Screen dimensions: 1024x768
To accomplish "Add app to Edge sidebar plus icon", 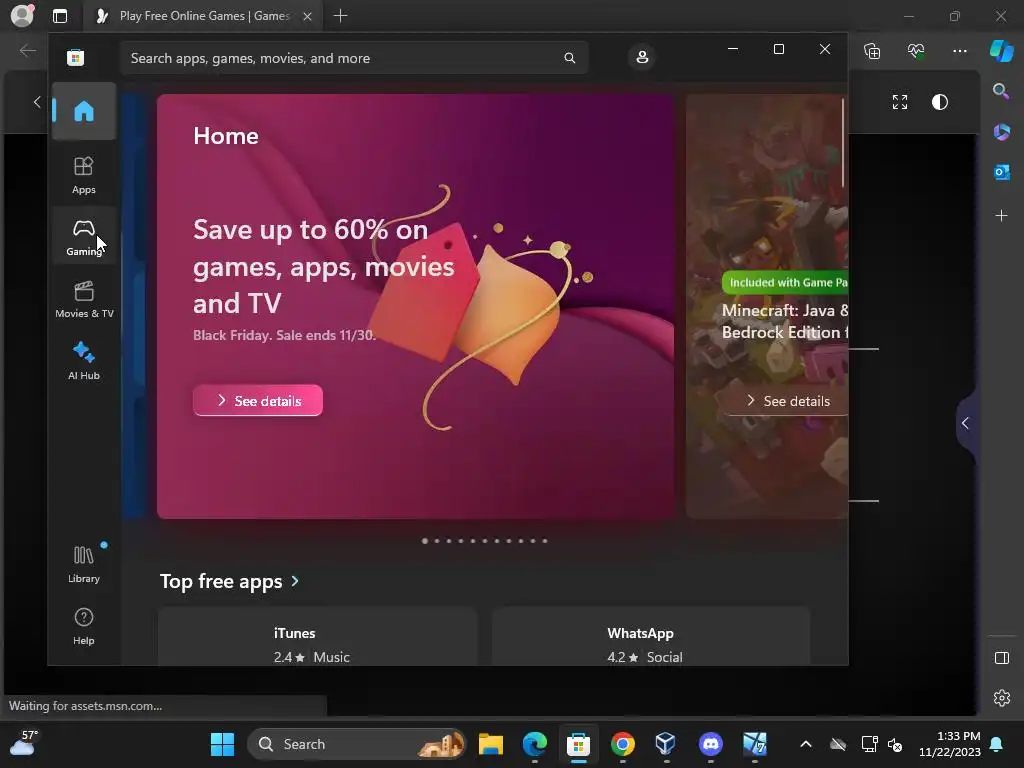I will [x=1001, y=216].
